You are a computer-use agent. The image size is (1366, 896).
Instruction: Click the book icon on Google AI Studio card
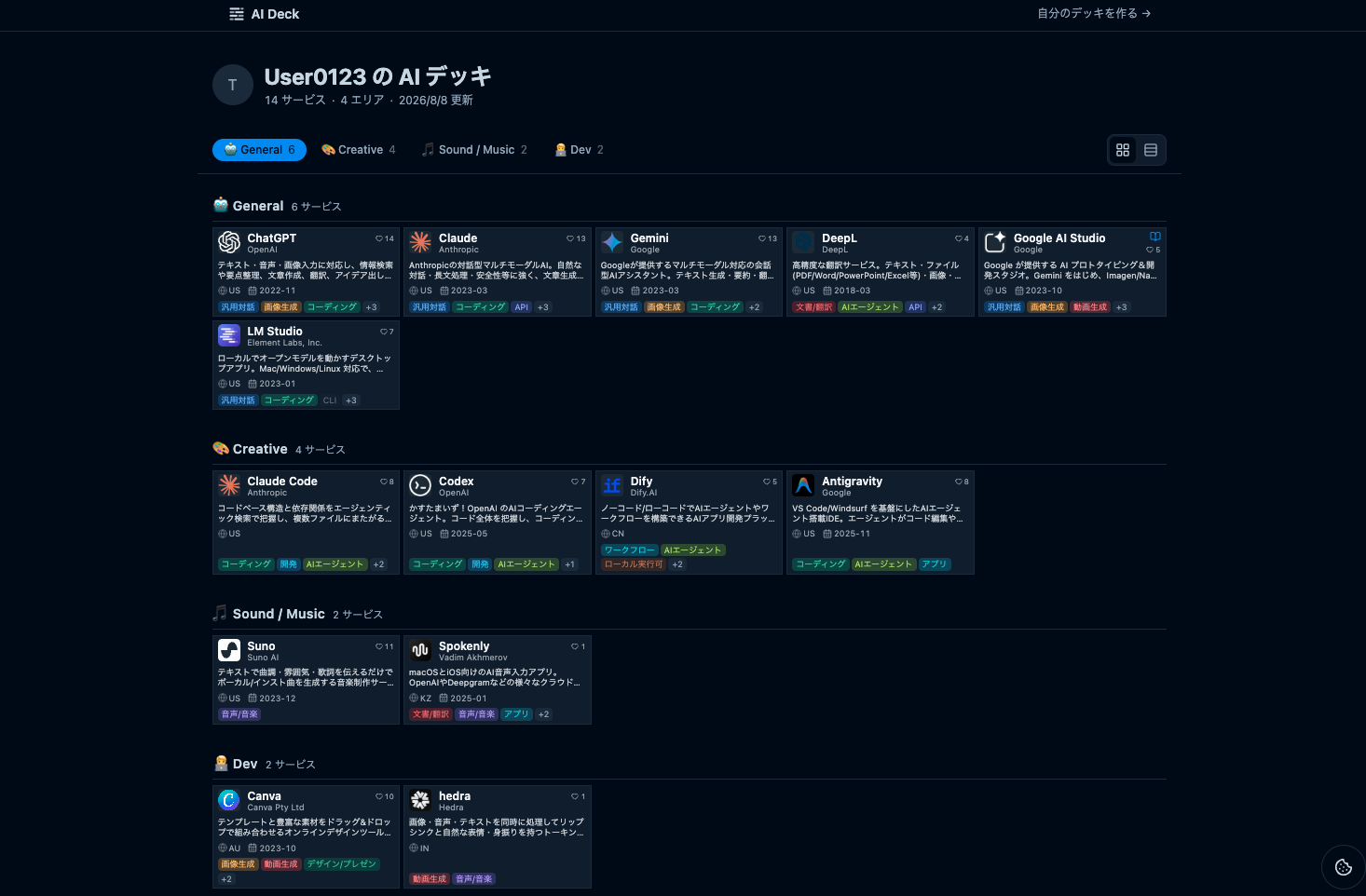tap(1155, 237)
